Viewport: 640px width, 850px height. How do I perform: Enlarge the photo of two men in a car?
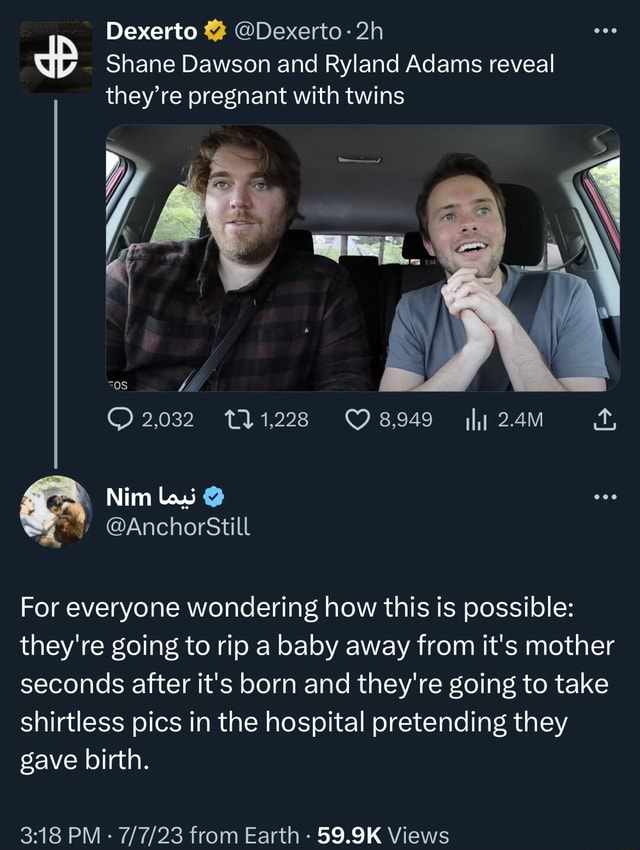[363, 258]
